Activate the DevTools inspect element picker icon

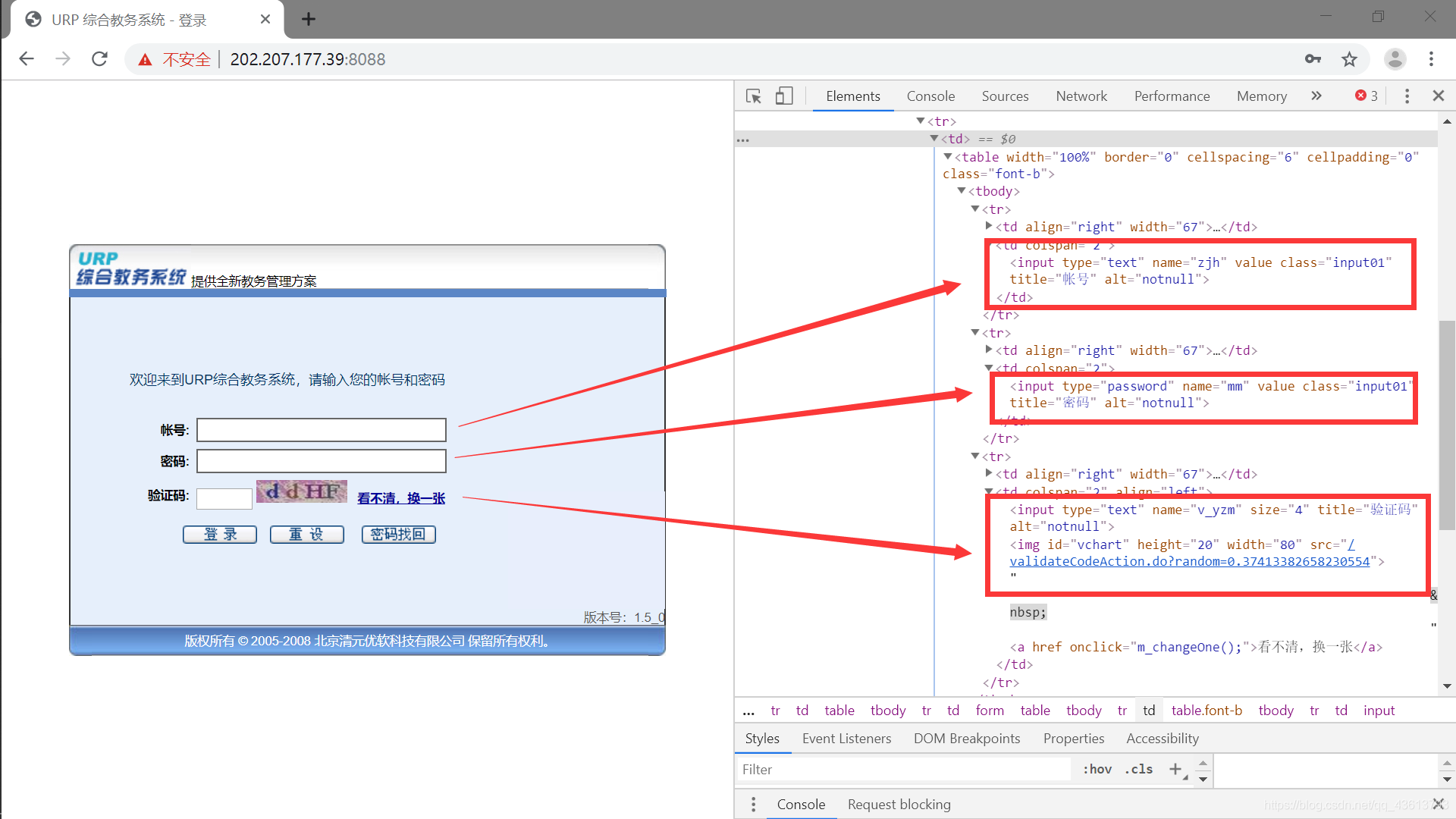[753, 96]
